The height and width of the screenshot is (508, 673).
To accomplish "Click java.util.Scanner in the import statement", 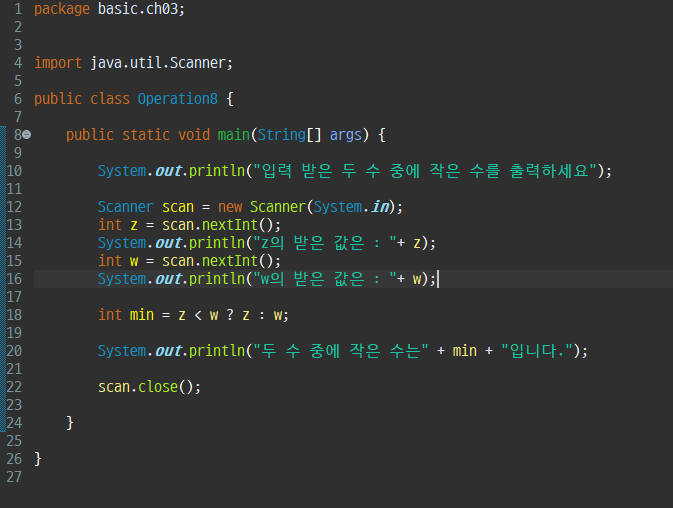I will point(158,63).
